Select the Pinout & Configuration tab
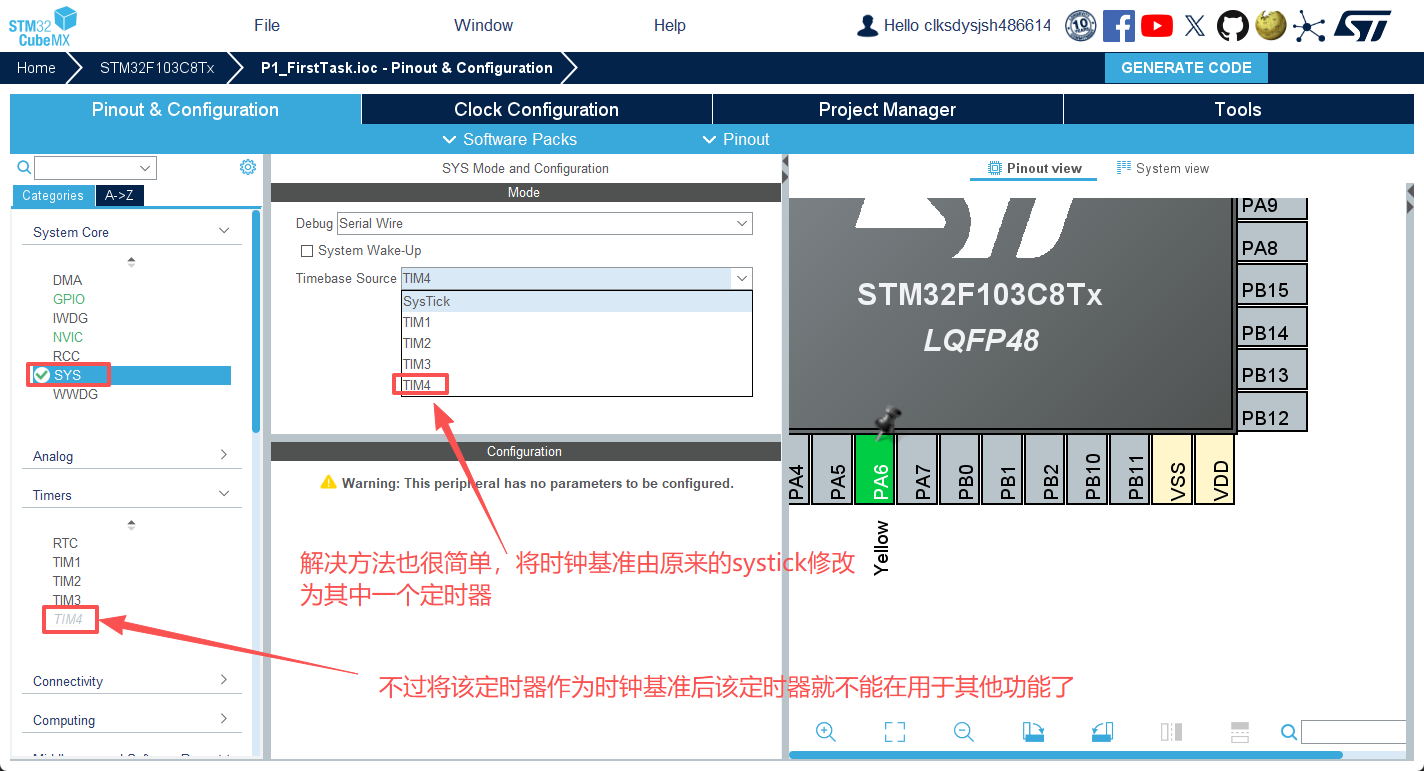 [x=185, y=109]
